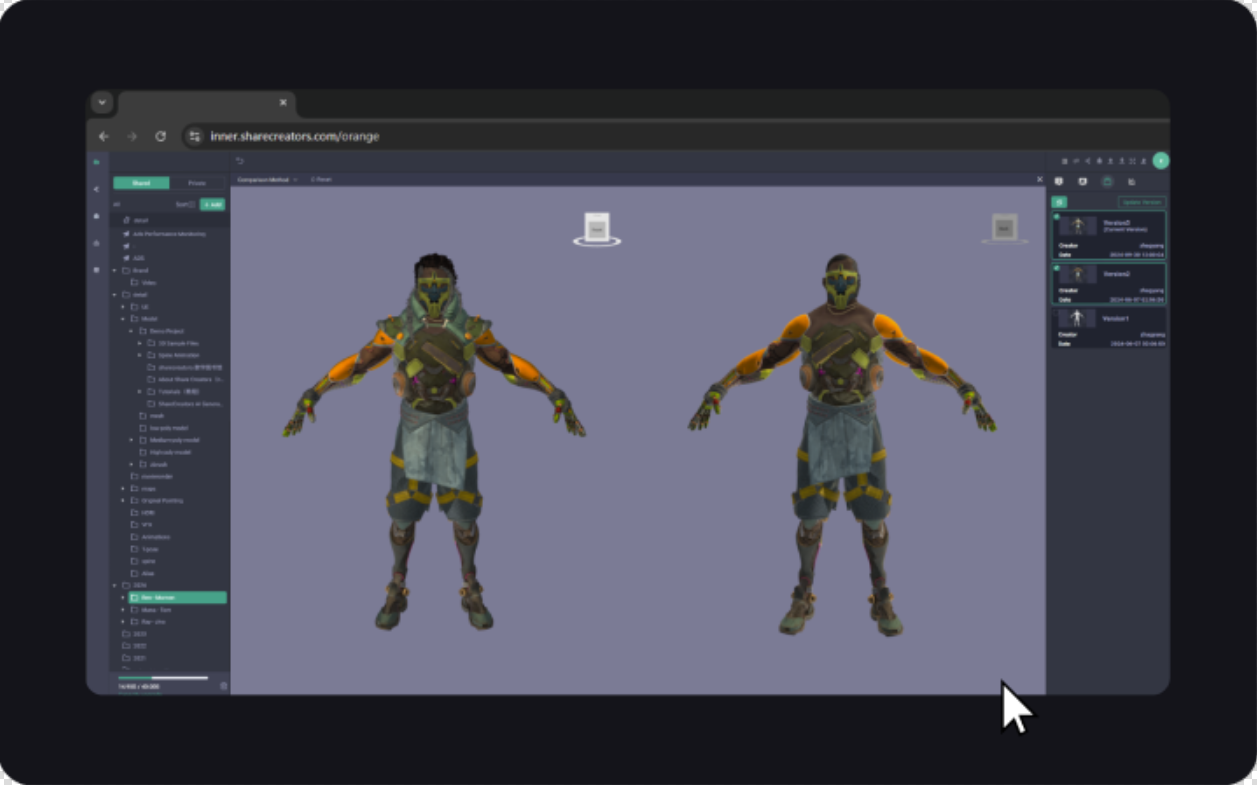Screen dimensions: 1257x785
Task: Click the green compare icon beside Update Version
Action: [1059, 202]
